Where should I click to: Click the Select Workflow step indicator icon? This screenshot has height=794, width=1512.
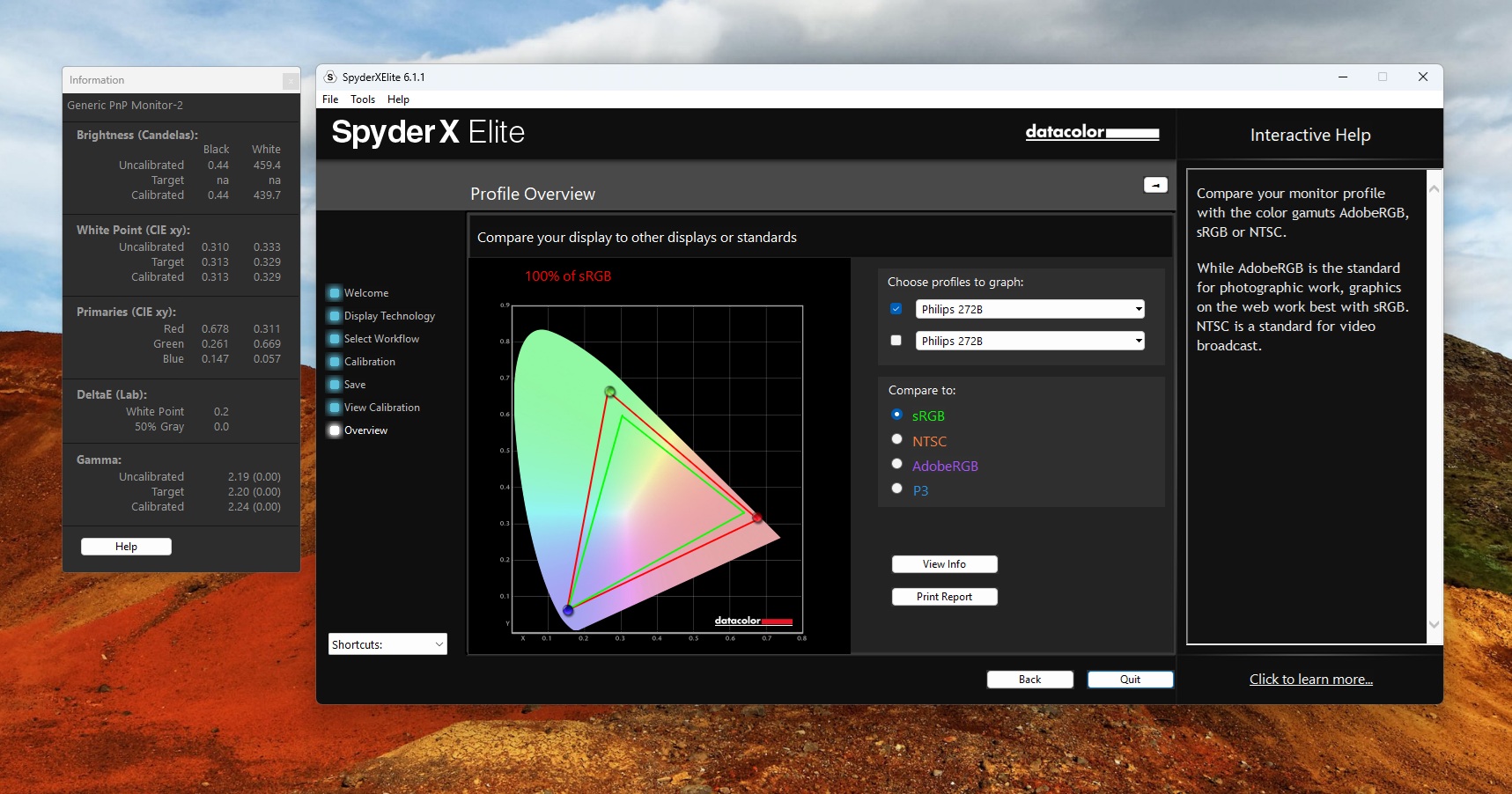[x=335, y=339]
